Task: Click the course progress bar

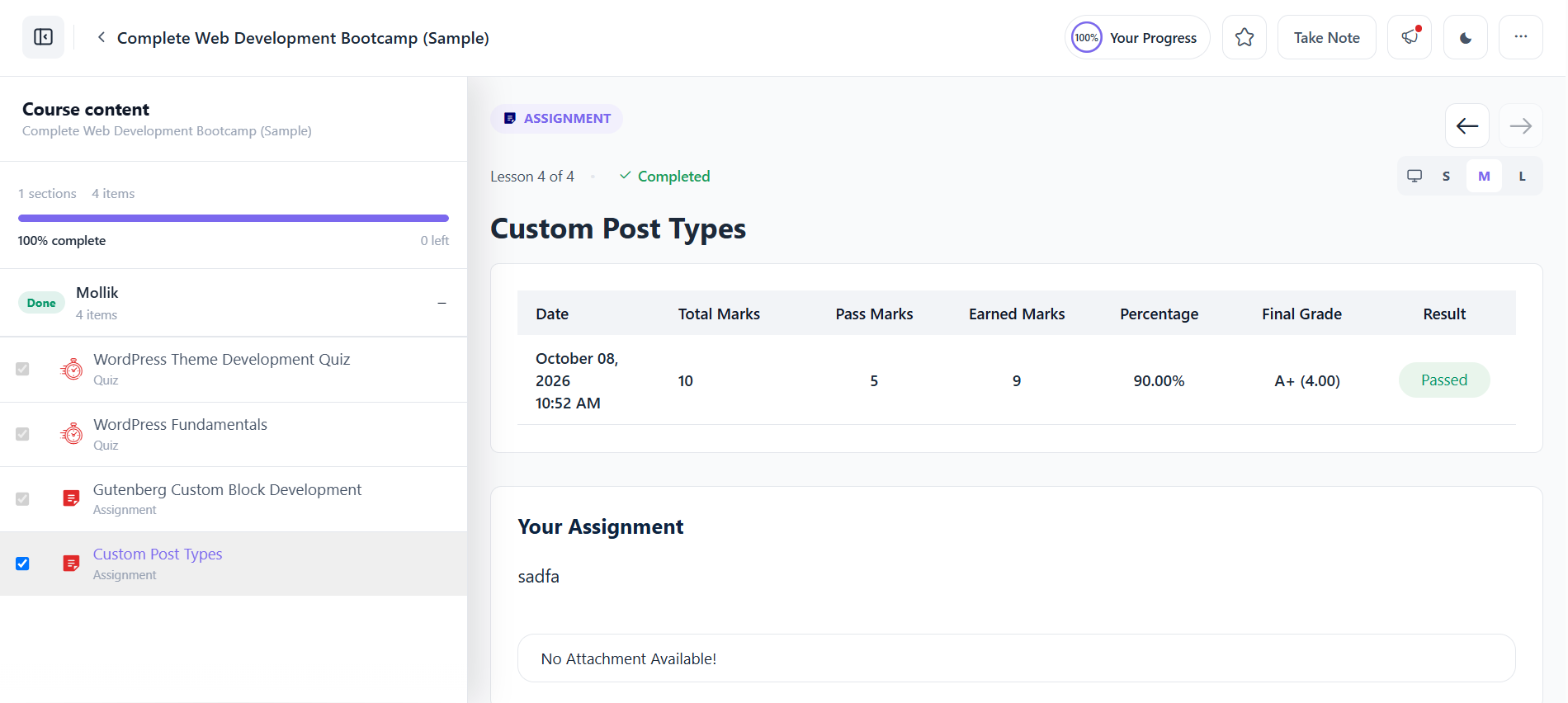Action: 234,219
